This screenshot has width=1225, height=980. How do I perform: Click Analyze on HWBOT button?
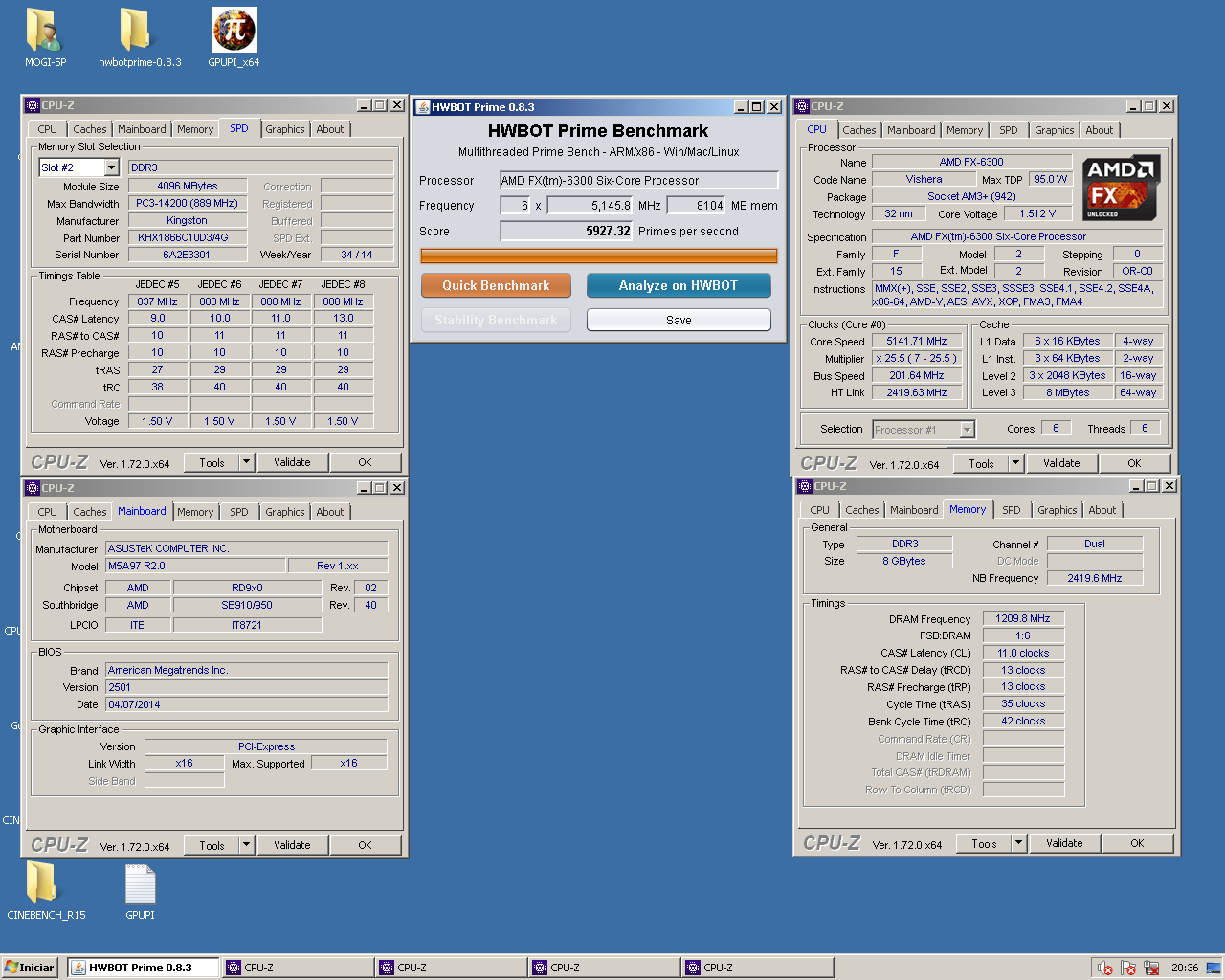pyautogui.click(x=679, y=285)
